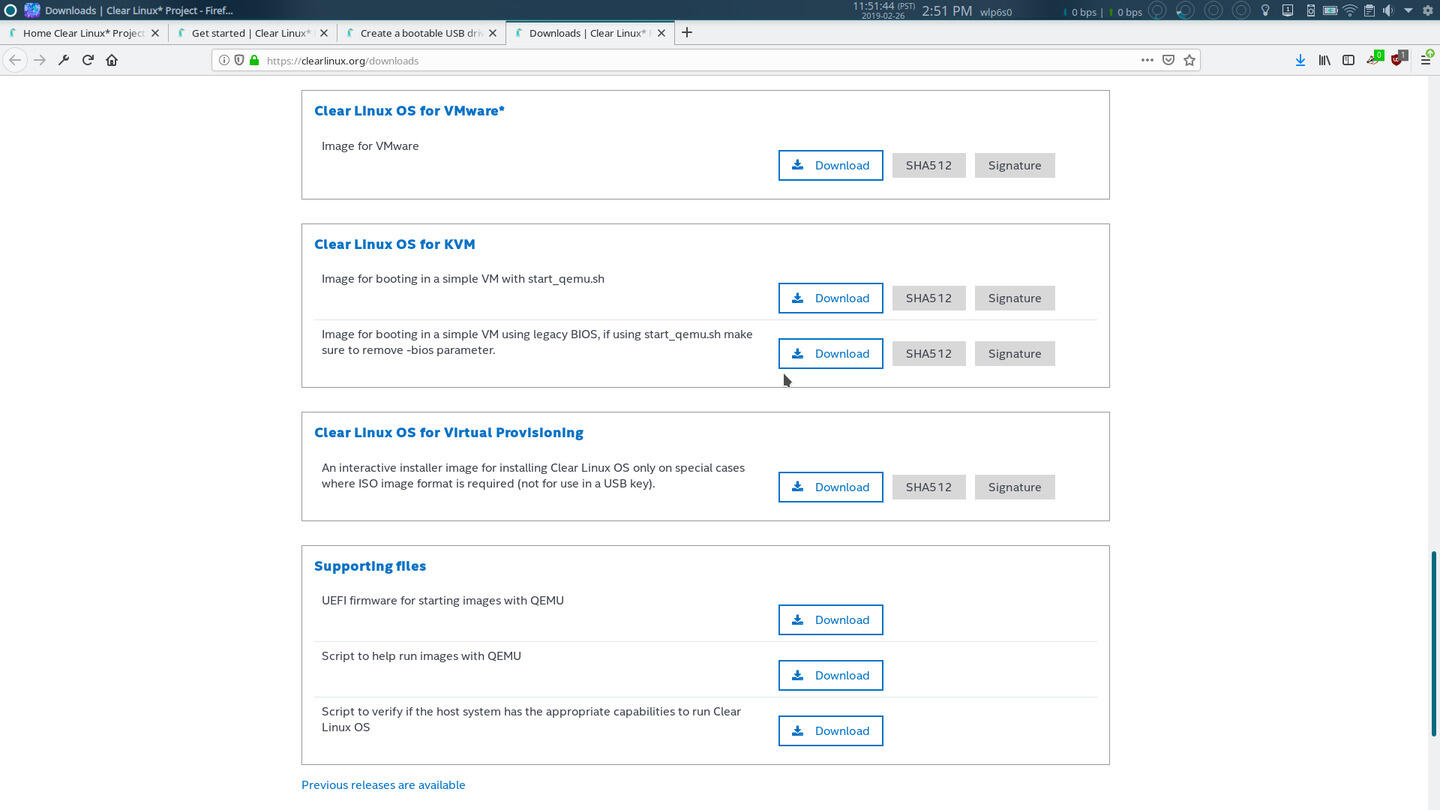The image size is (1440, 810).
Task: Open the settings gear in top panel
Action: [x=1428, y=11]
